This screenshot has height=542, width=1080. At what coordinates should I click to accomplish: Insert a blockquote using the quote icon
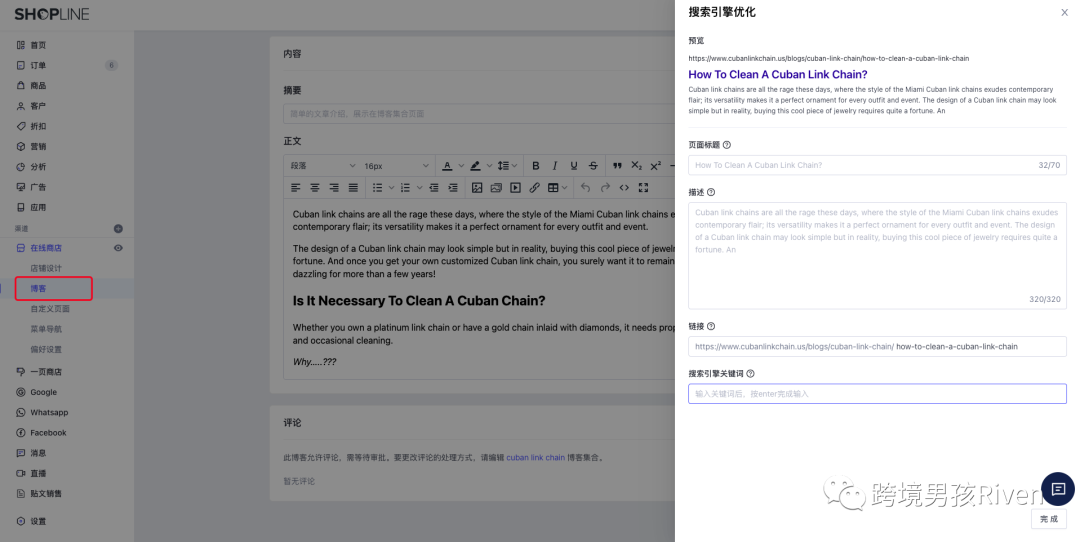click(x=617, y=166)
